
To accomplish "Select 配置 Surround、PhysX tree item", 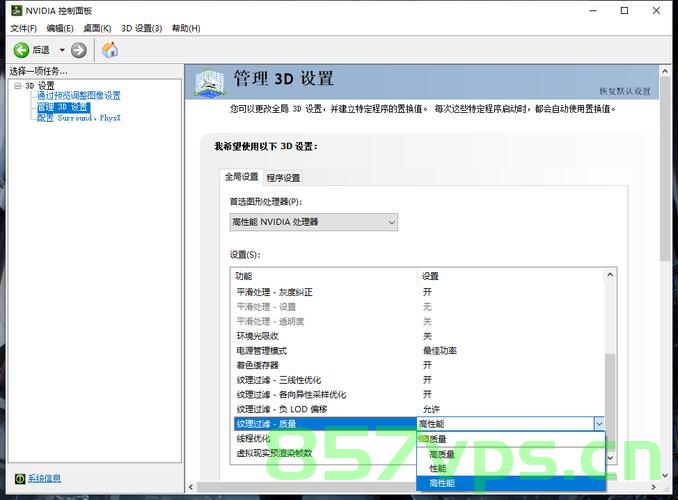I will point(79,118).
